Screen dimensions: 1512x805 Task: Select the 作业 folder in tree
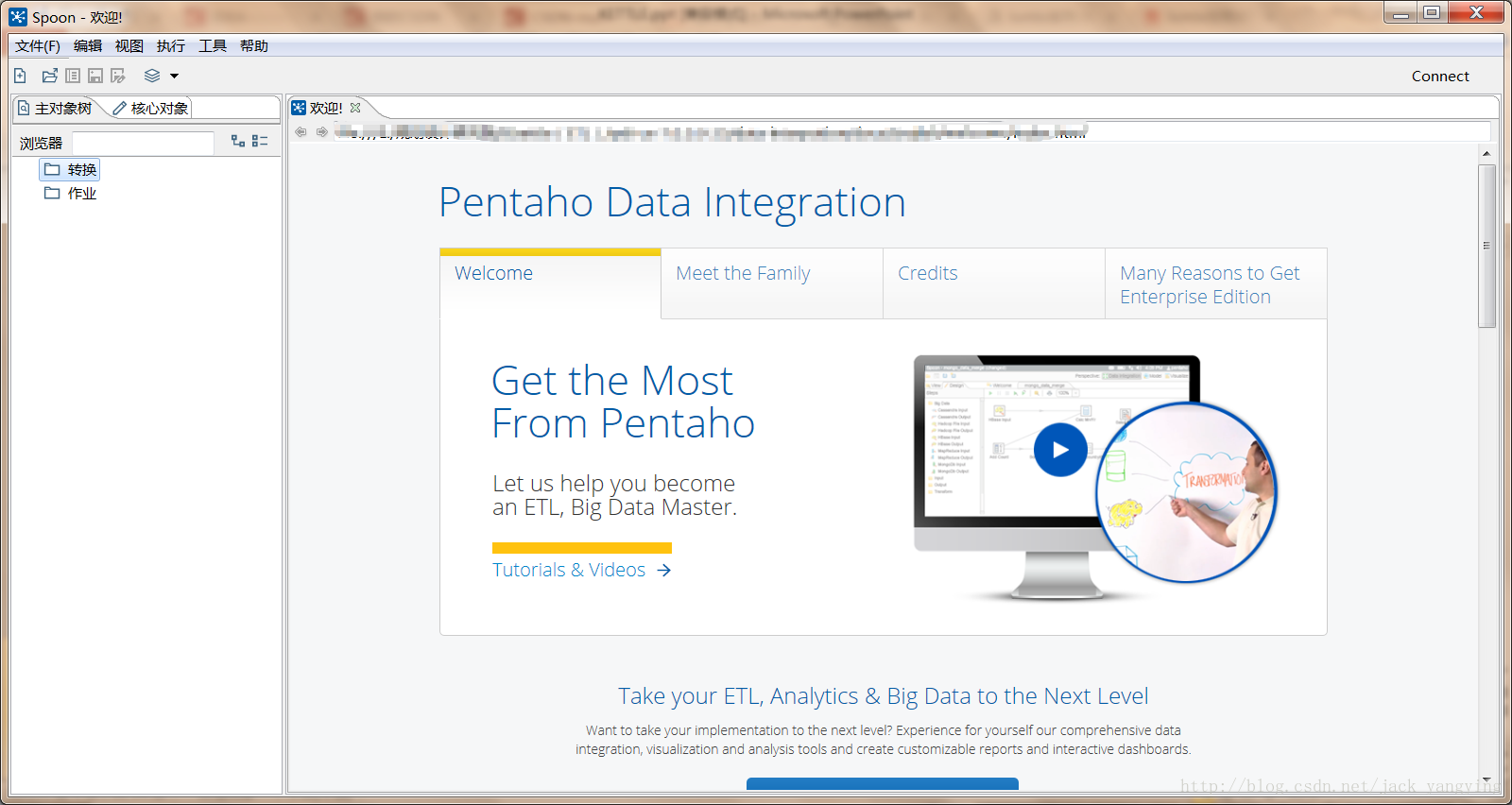(x=71, y=194)
